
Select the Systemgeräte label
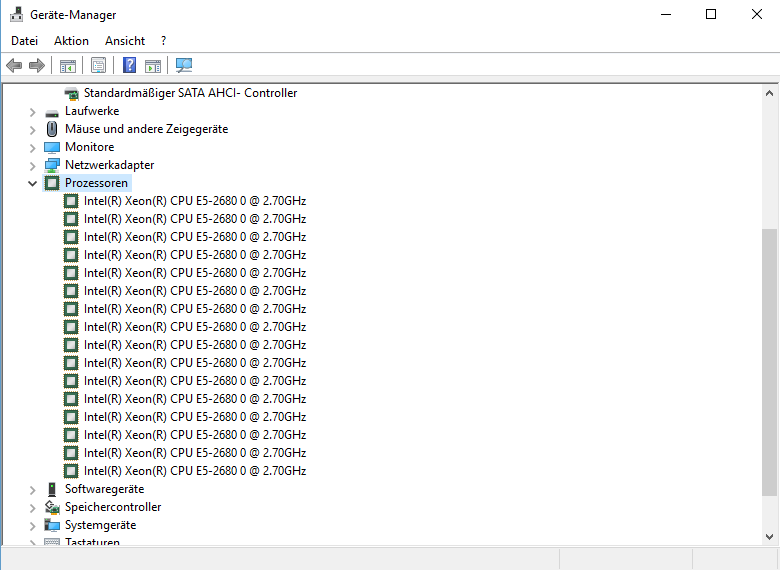click(x=100, y=525)
